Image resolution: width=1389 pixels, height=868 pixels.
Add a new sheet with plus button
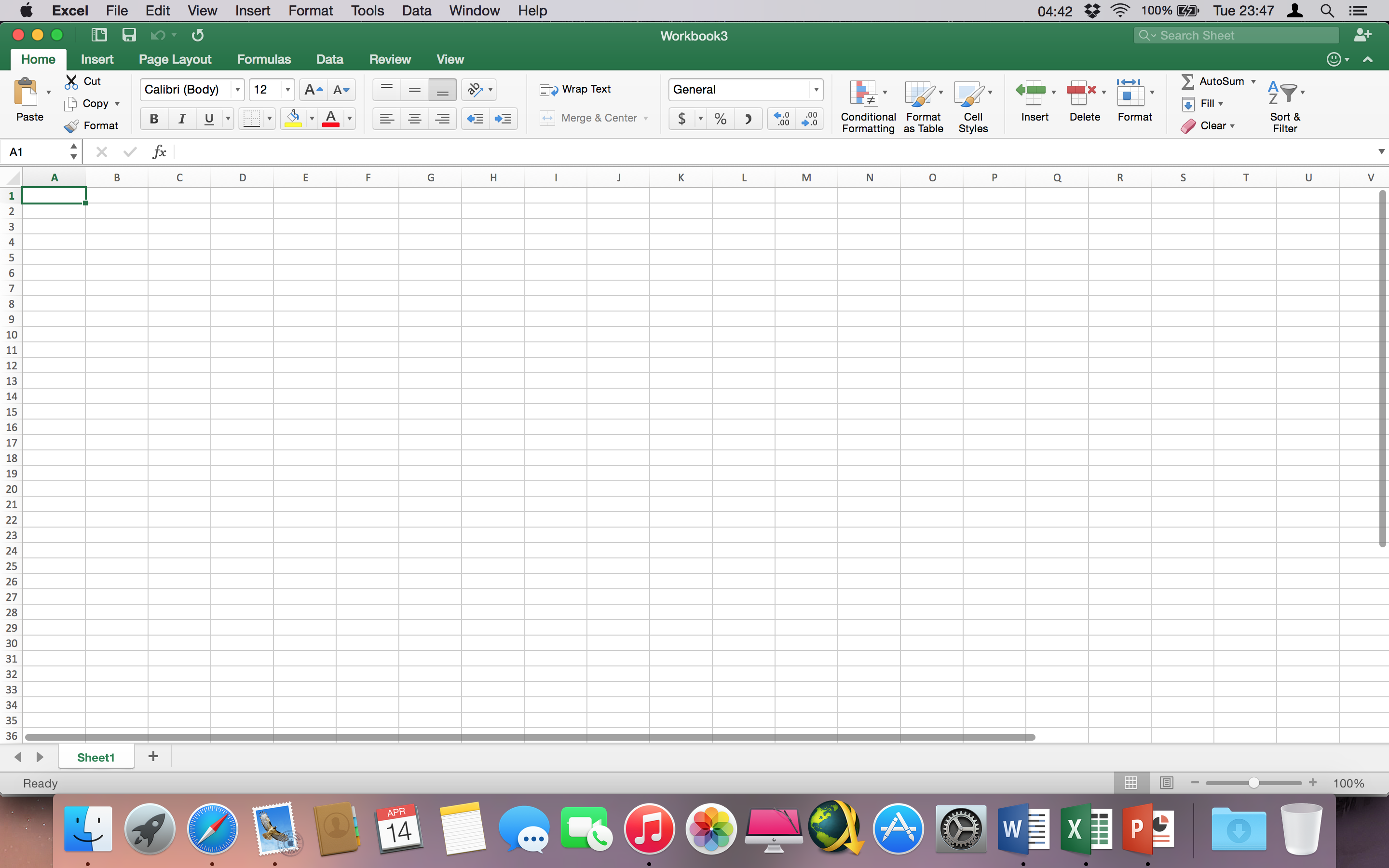point(153,757)
